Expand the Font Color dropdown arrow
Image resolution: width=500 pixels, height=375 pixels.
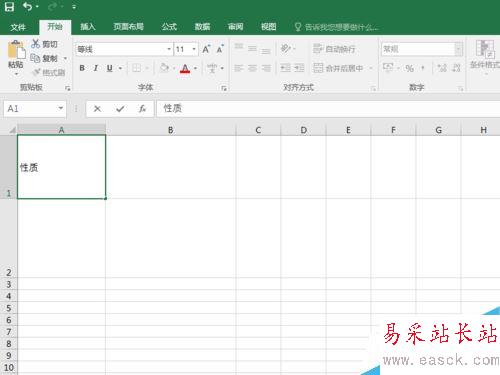click(196, 68)
